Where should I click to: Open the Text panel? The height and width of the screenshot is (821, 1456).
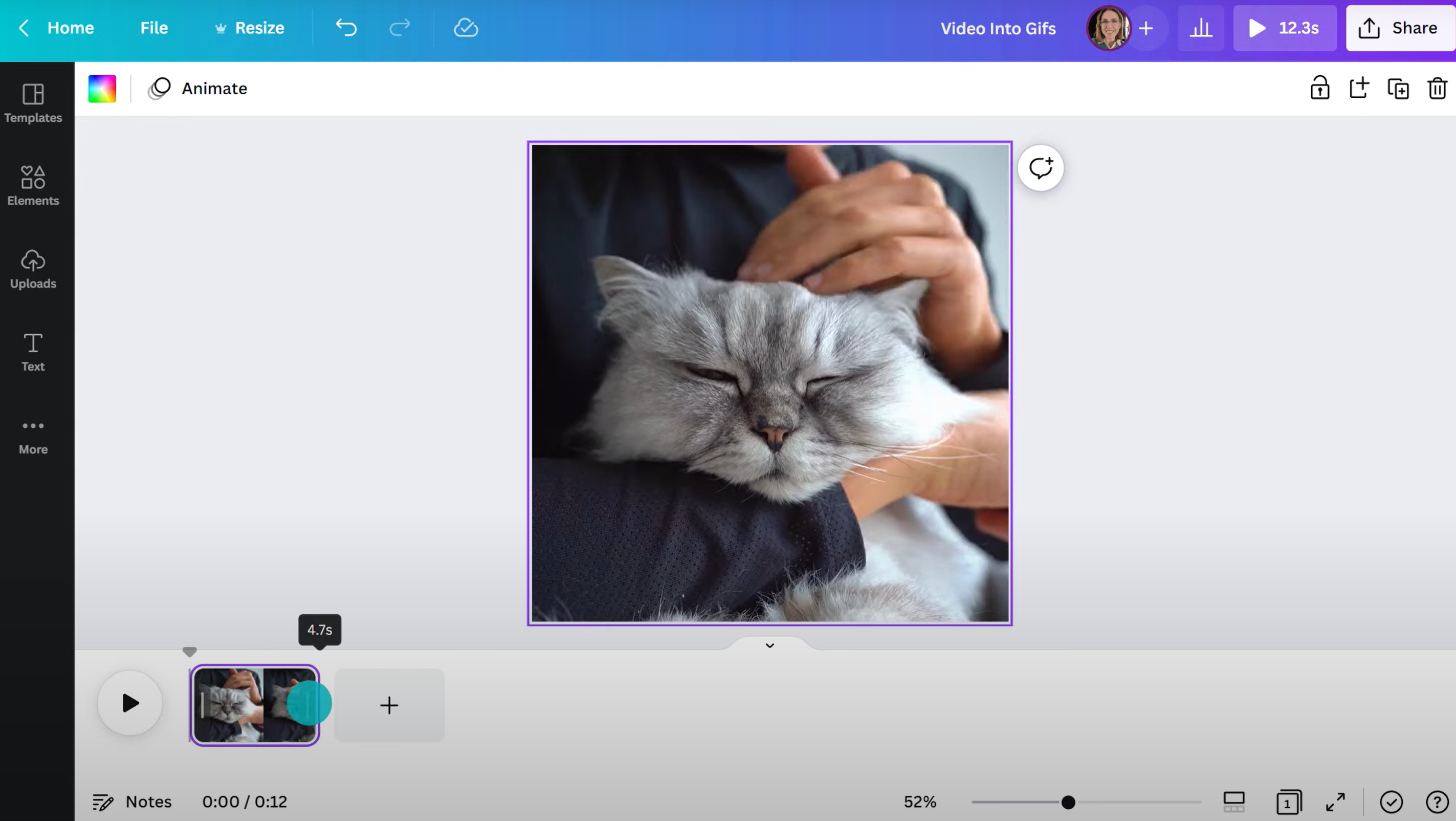point(33,352)
